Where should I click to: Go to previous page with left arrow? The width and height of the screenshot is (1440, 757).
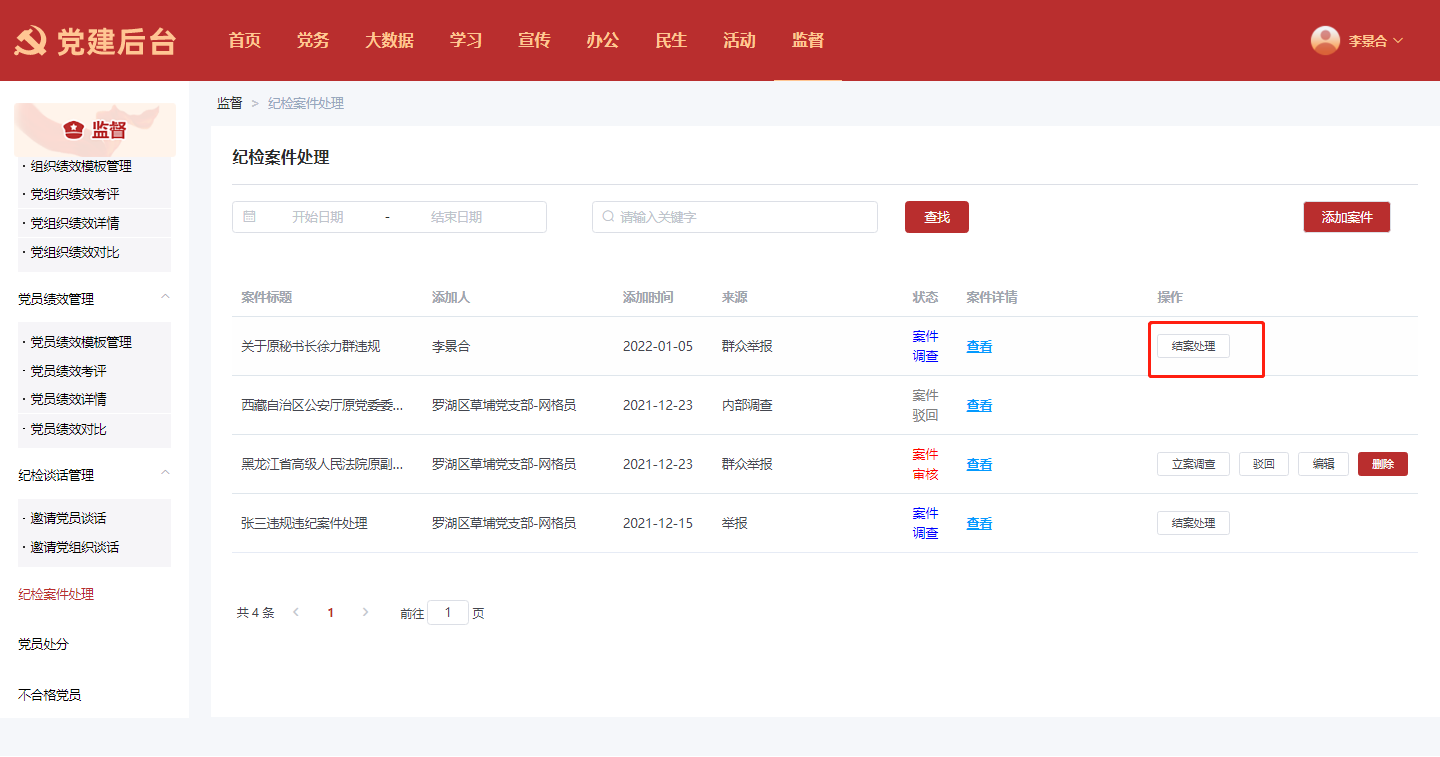click(296, 612)
